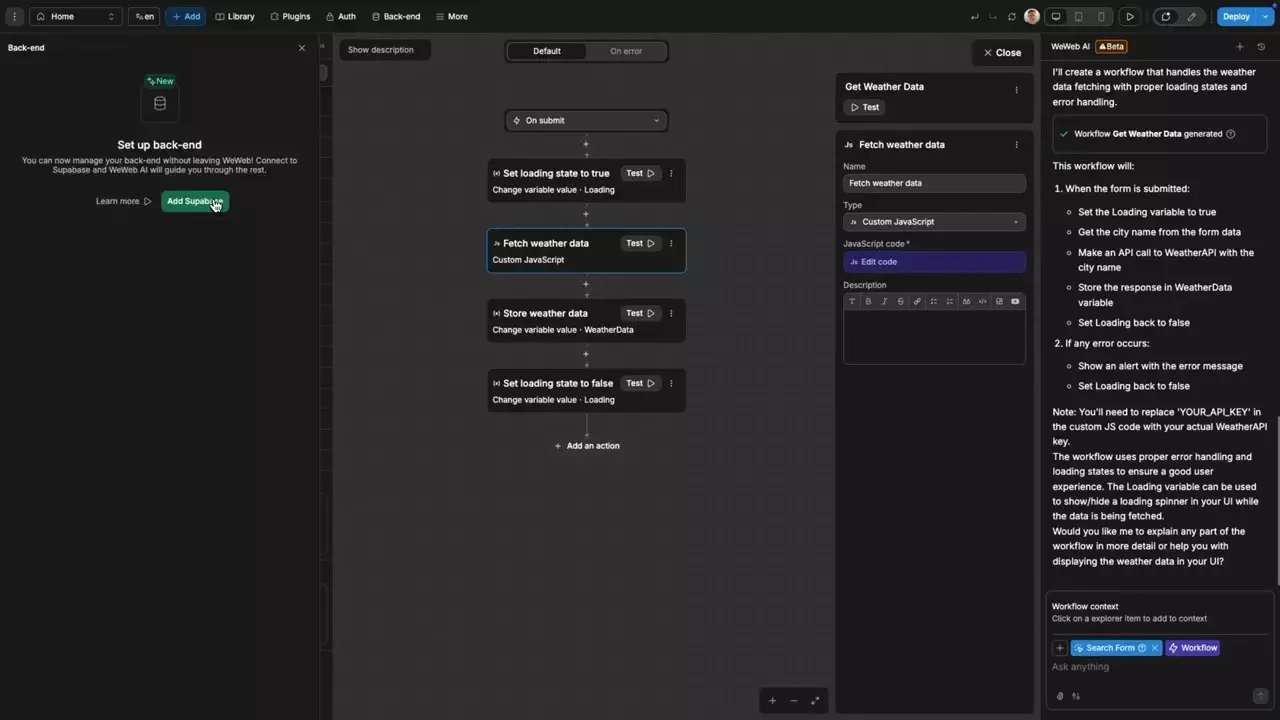The image size is (1280, 720).
Task: Open the Custom JavaScript type dropdown
Action: (934, 221)
